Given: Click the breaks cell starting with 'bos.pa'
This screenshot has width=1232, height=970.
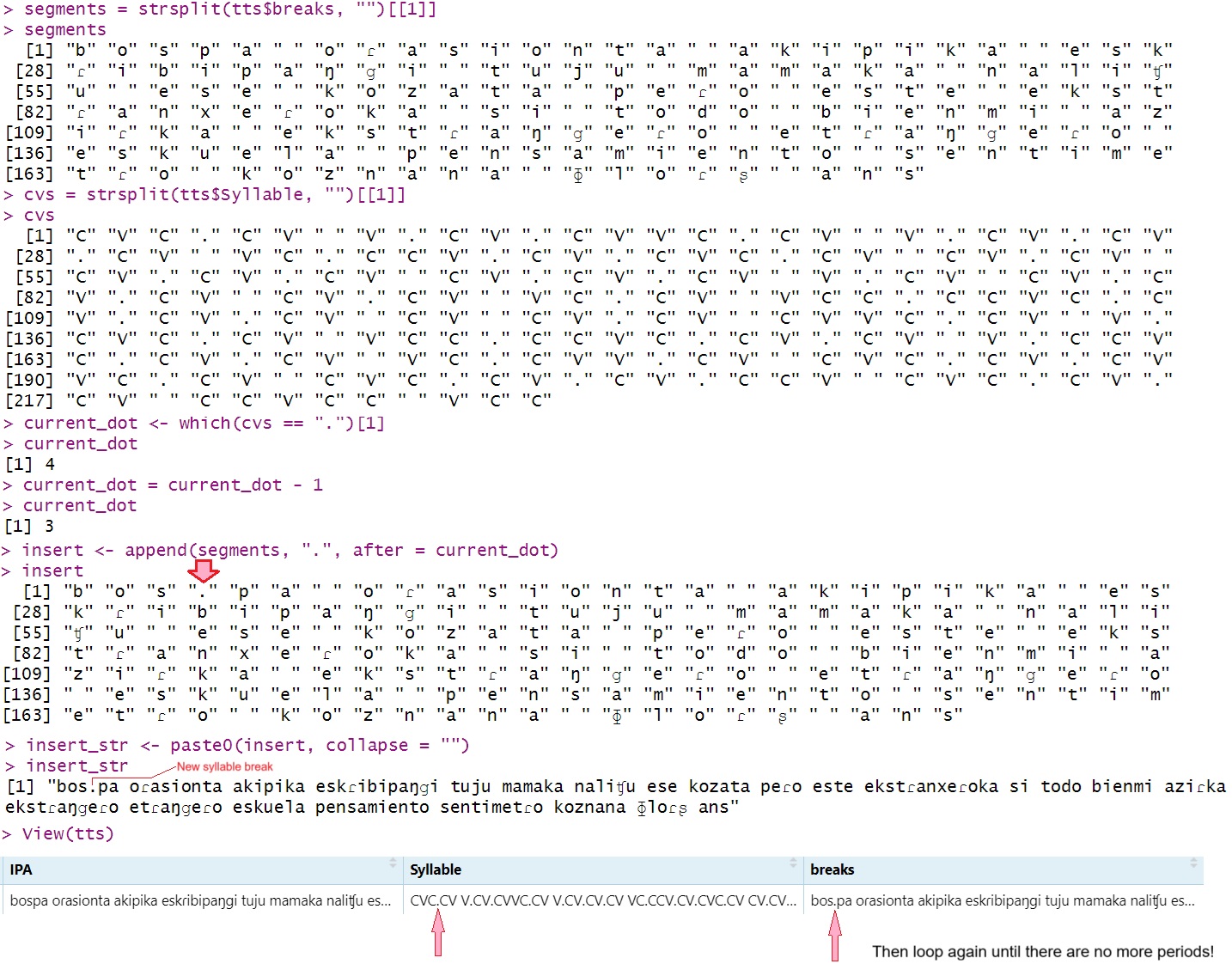Looking at the screenshot, I should pyautogui.click(x=1002, y=900).
